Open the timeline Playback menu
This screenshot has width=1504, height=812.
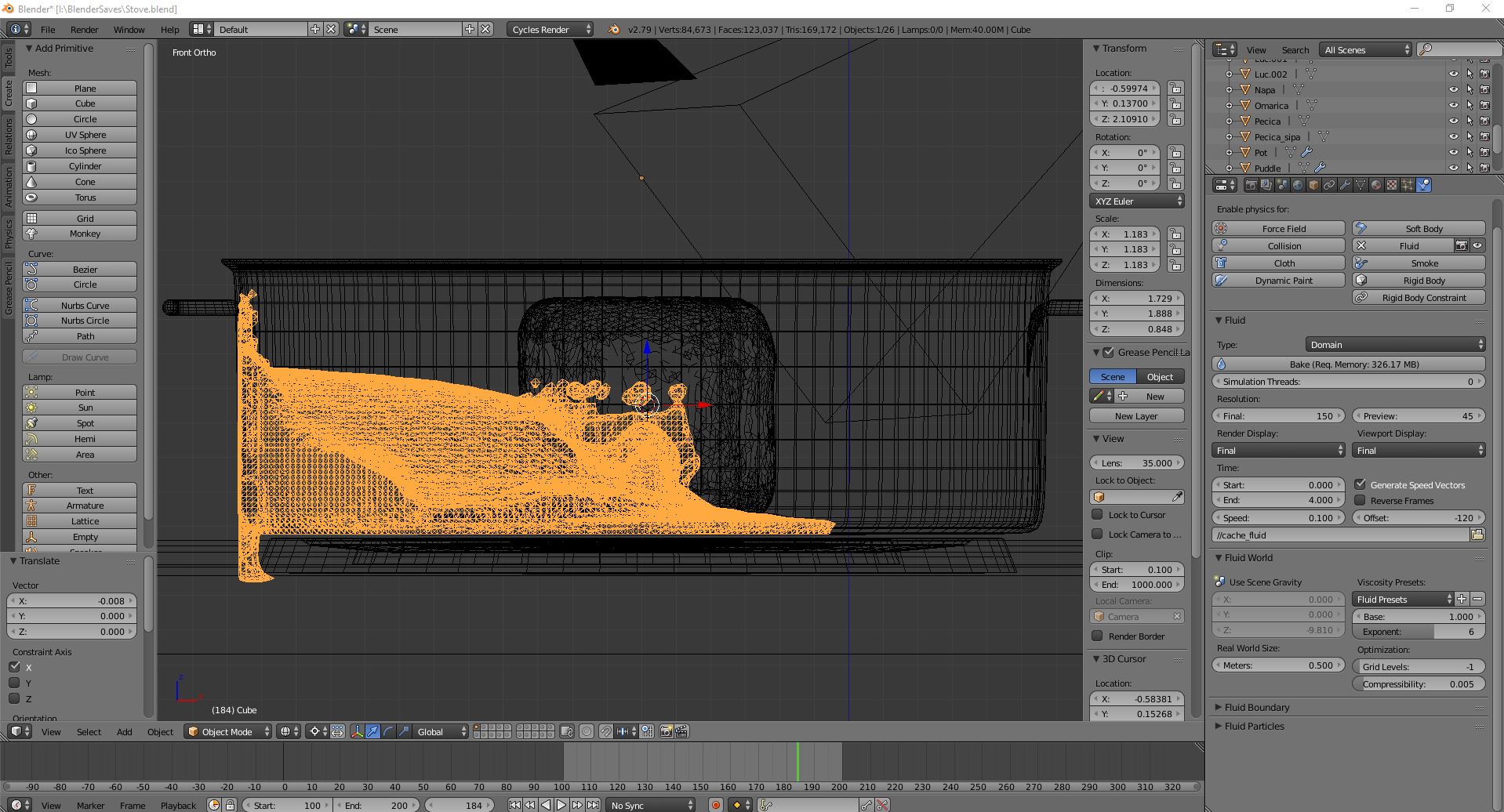[178, 805]
